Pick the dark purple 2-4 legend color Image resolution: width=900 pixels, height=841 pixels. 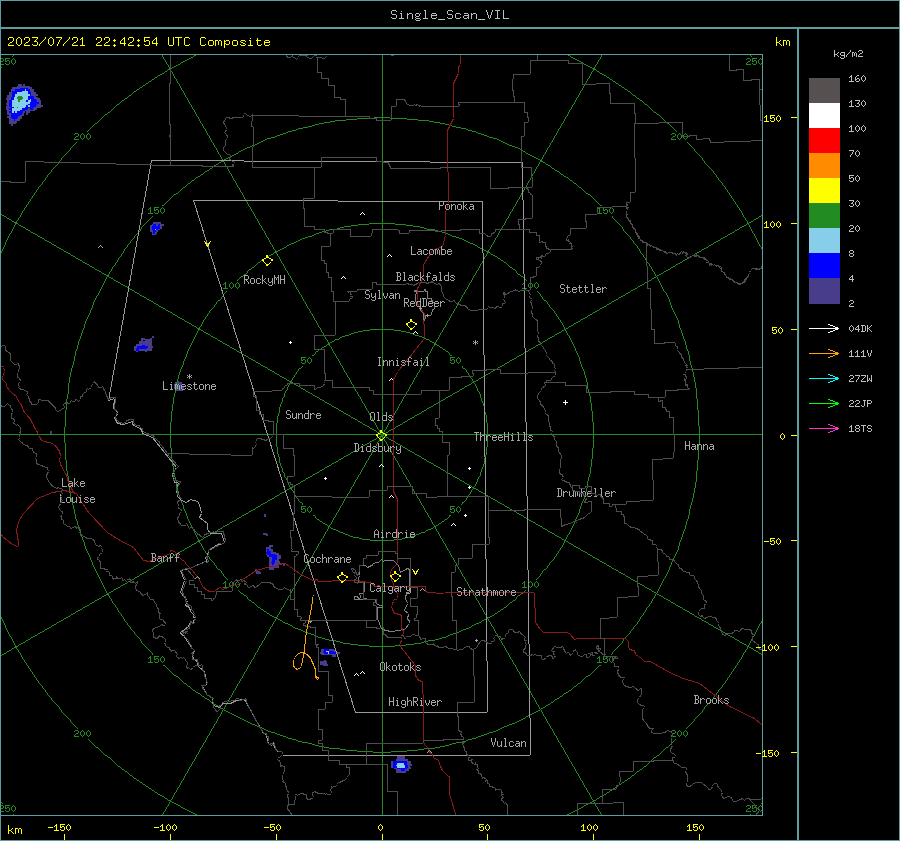824,290
